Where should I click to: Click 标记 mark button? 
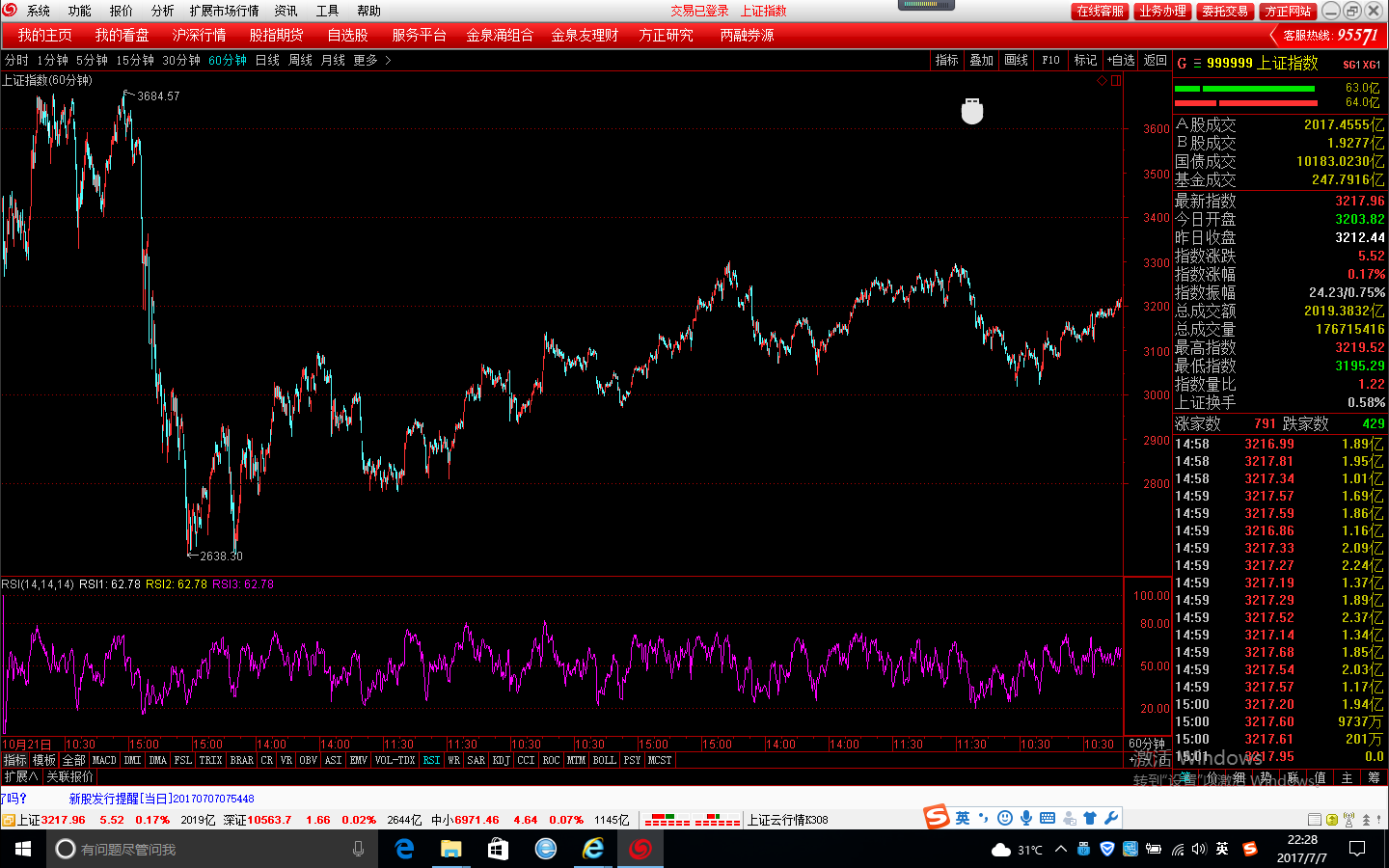(x=1085, y=60)
